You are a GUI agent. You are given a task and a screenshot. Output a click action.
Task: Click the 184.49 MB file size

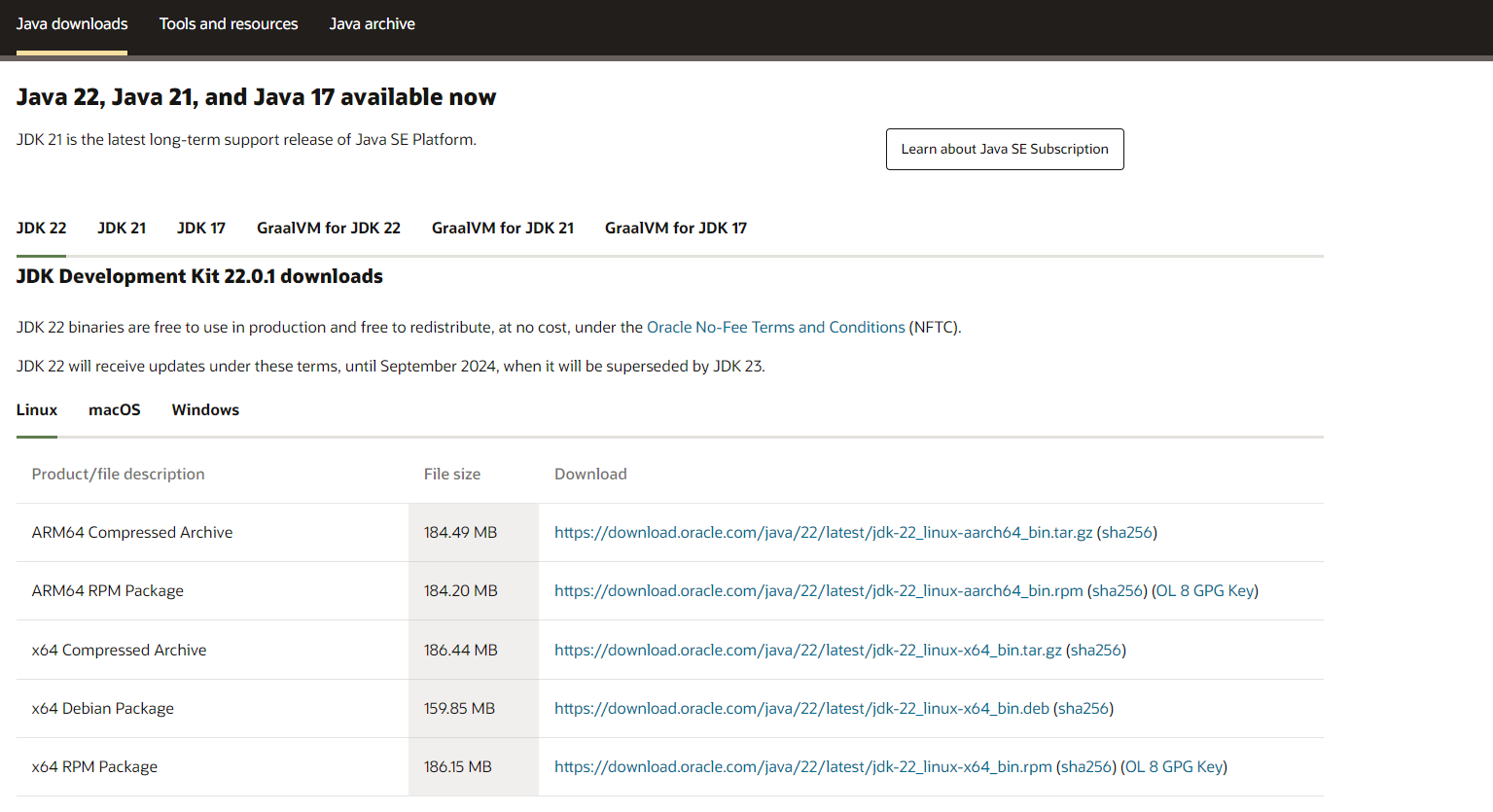click(461, 533)
